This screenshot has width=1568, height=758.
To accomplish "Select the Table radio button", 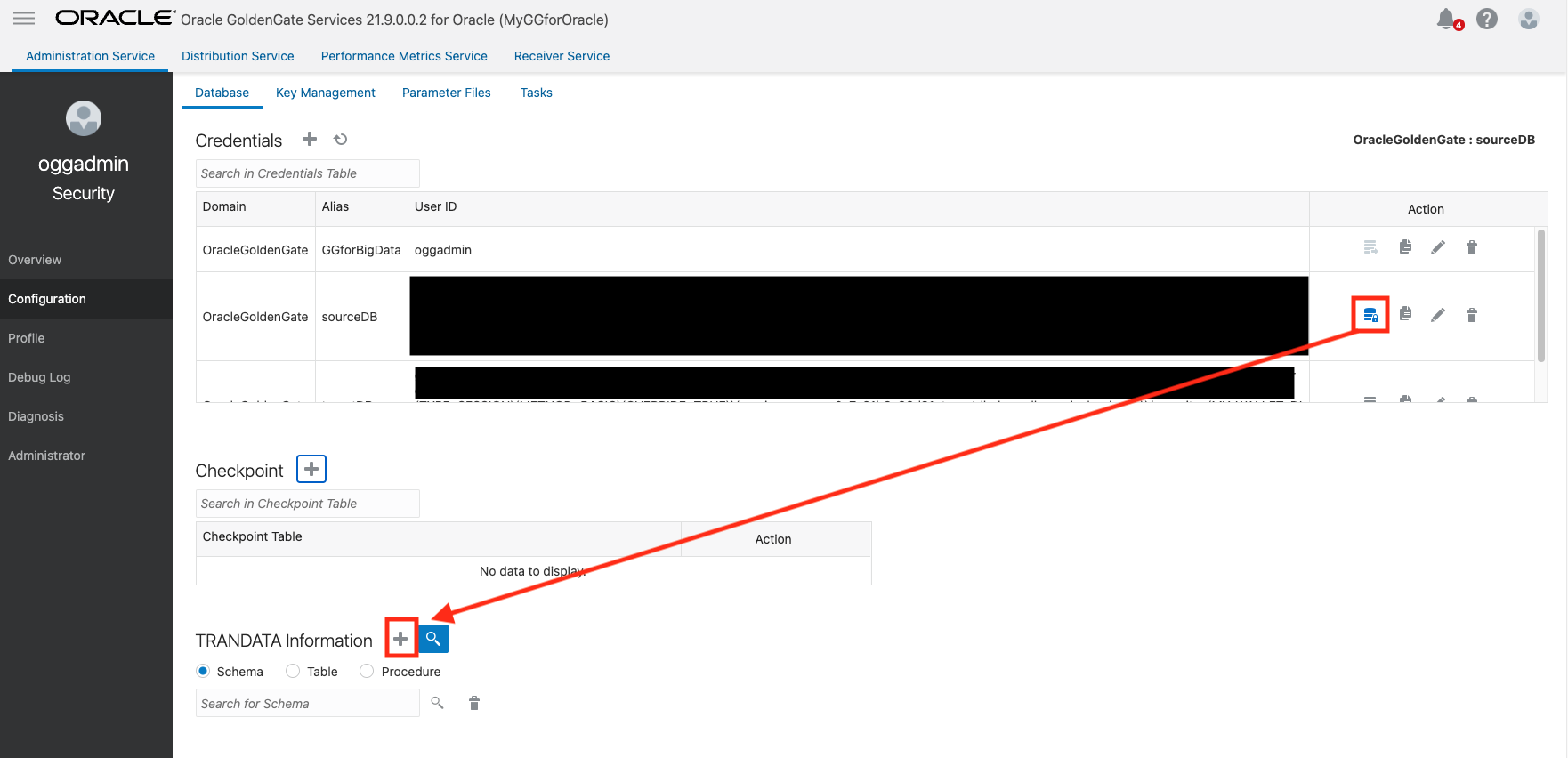I will [x=293, y=671].
